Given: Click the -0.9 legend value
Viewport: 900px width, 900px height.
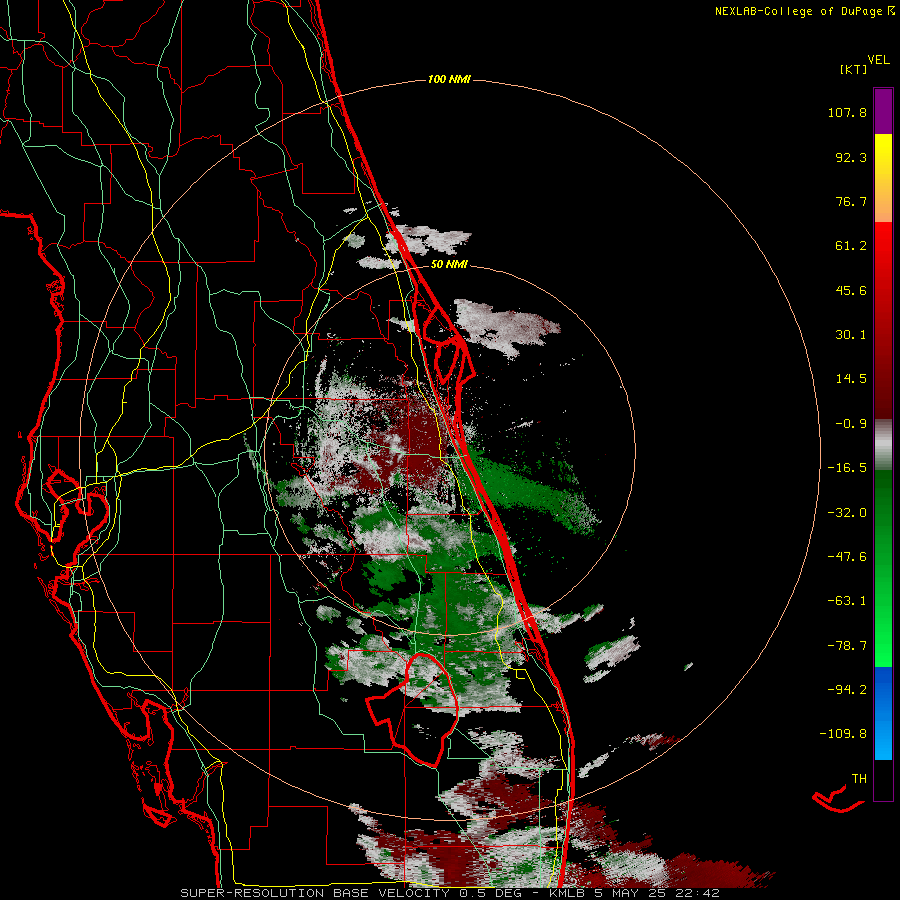Looking at the screenshot, I should pyautogui.click(x=851, y=424).
